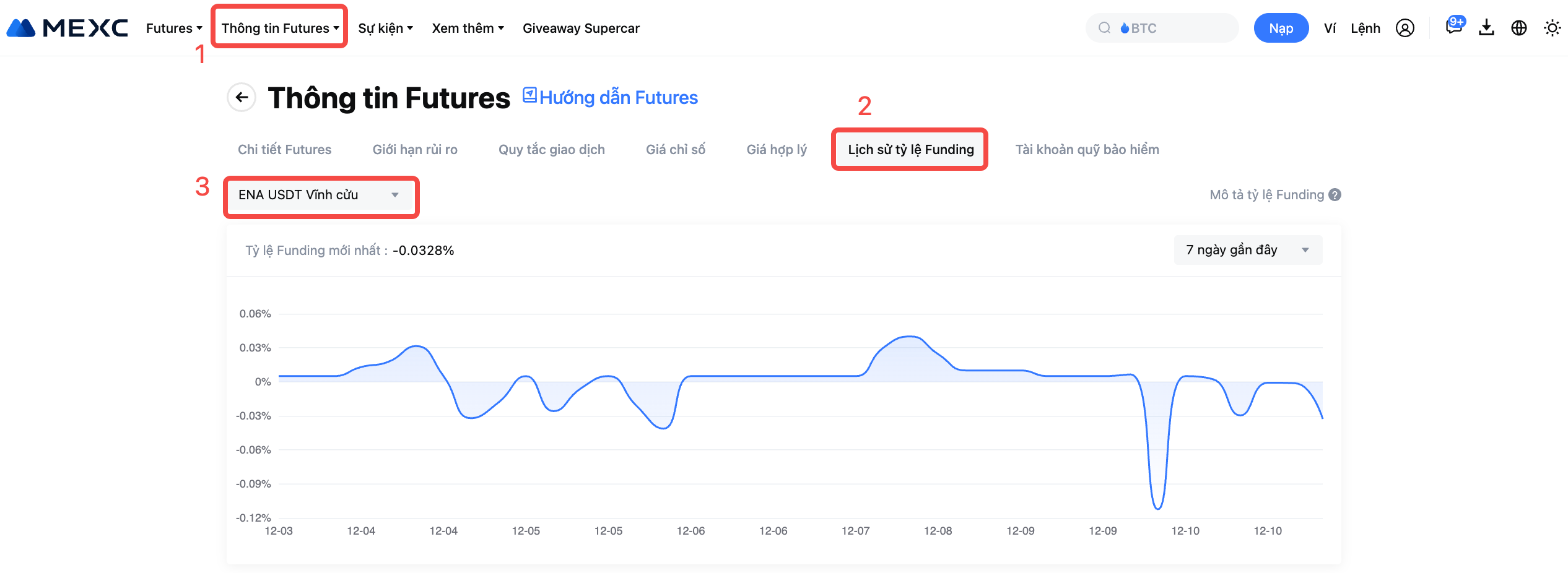Switch to the Chi tiết Futures tab
The image size is (1568, 573).
pos(284,149)
